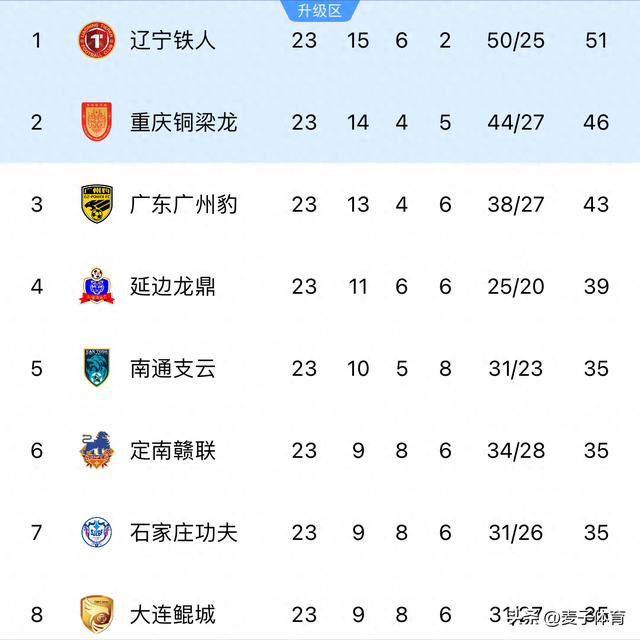
Task: Click the 辽宁铁人 club crest icon
Action: click(97, 40)
